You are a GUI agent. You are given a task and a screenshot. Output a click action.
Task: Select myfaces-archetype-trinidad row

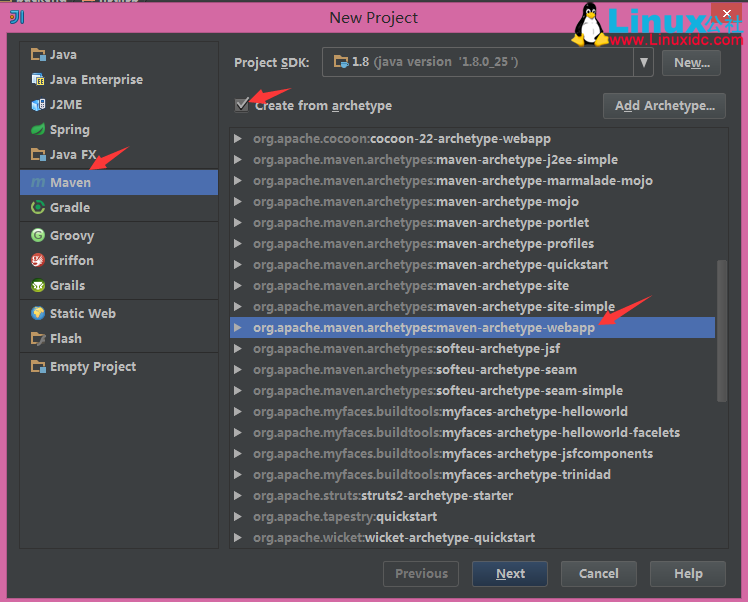pos(472,475)
